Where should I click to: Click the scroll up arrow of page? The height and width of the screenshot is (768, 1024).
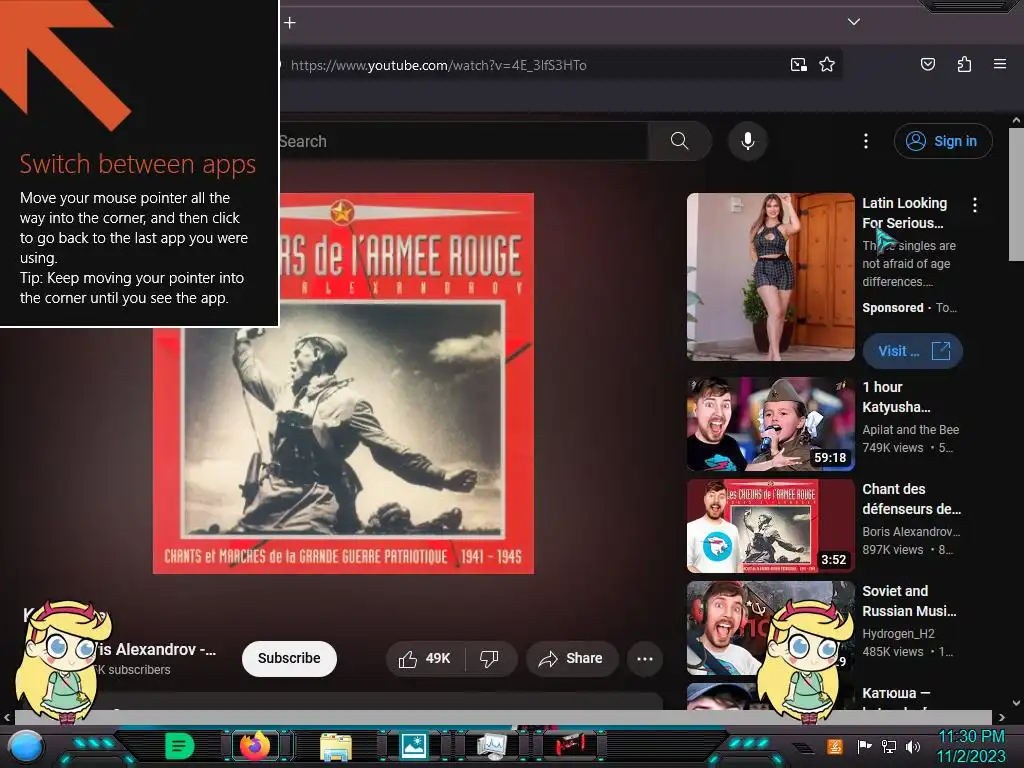click(1016, 120)
